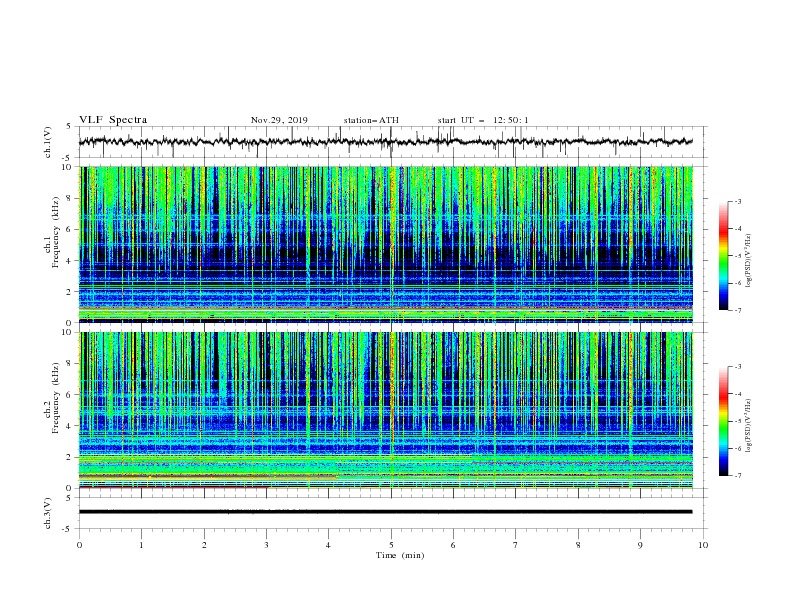This screenshot has height=612, width=792.
Task: Click the "start UT = 12:50: 1" text
Action: coord(483,120)
